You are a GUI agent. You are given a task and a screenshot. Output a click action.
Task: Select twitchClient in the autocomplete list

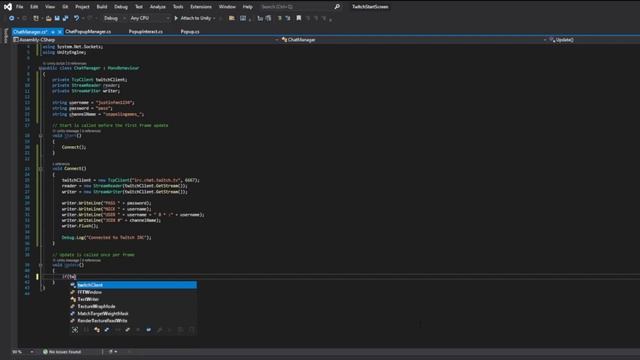click(x=133, y=285)
